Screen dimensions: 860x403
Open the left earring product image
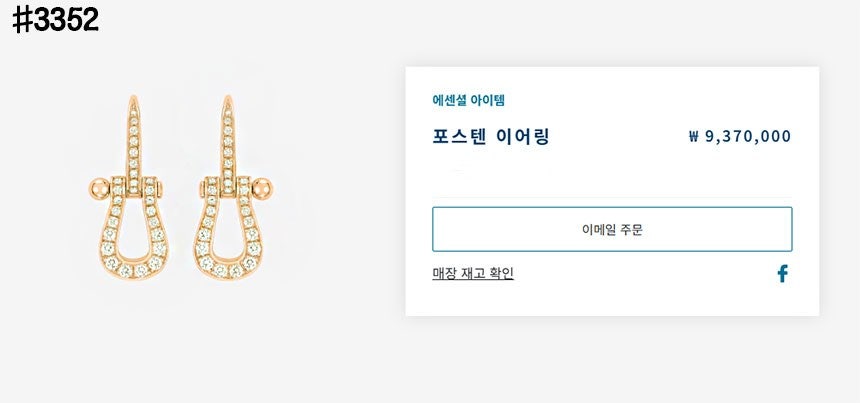point(132,190)
